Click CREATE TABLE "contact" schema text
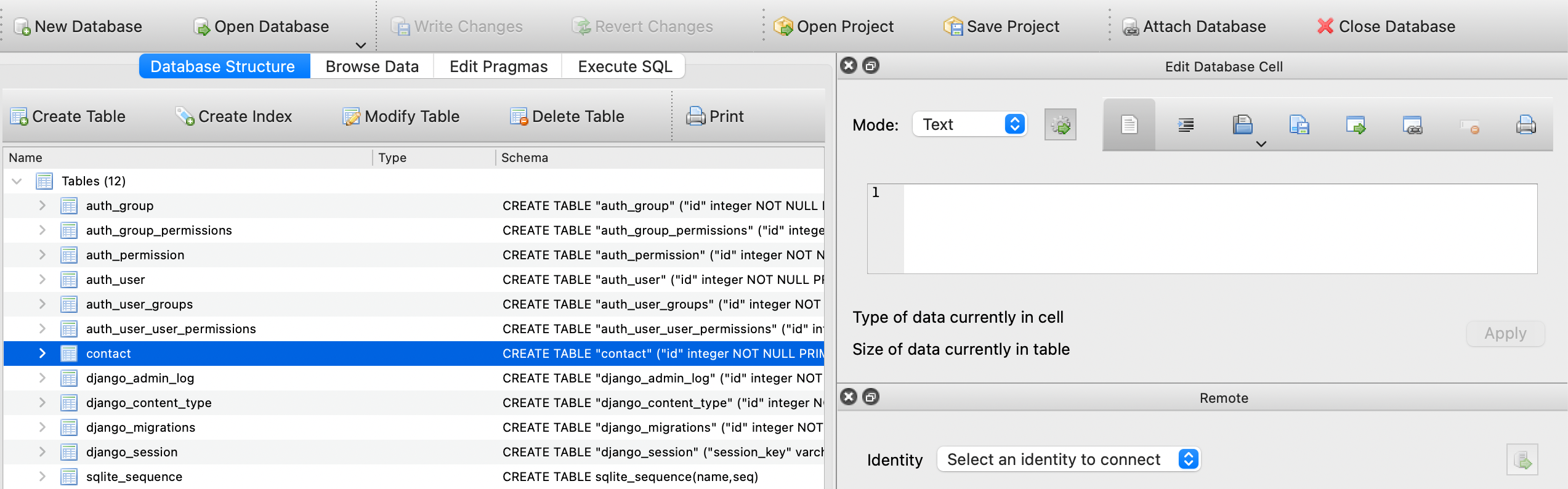The image size is (1568, 489). click(x=663, y=354)
